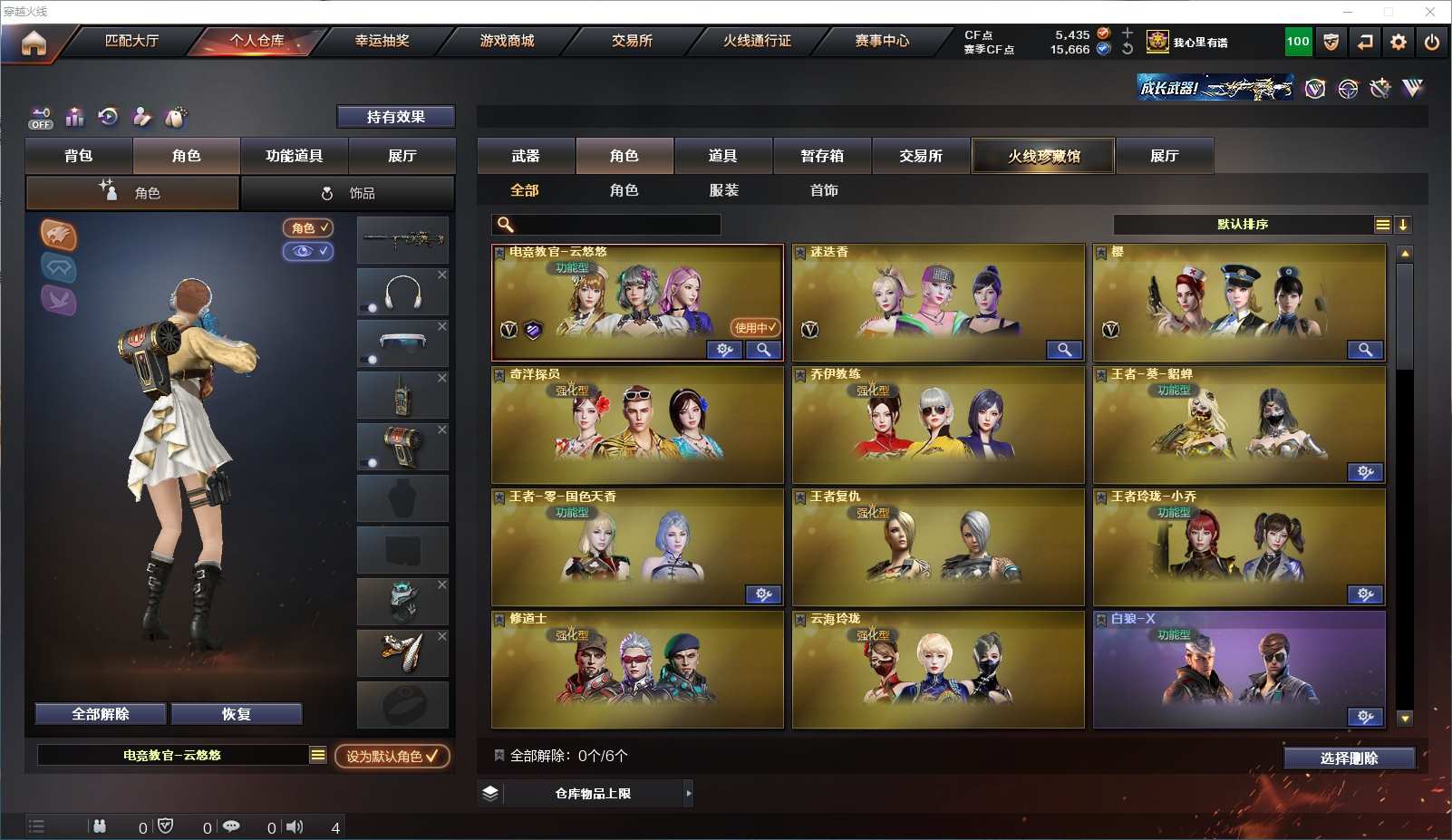This screenshot has height=840, width=1452.
Task: Click magnifier on 迷迭香 card
Action: 1064,349
